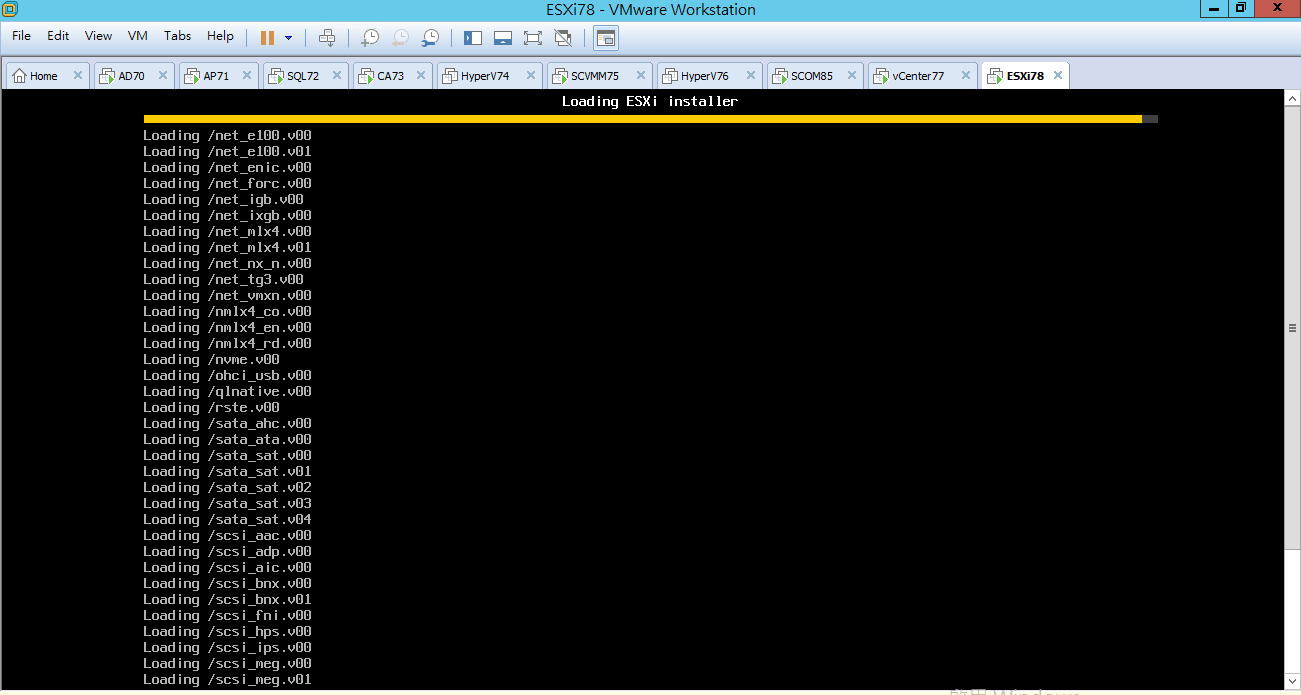The height and width of the screenshot is (695, 1301).
Task: Click the Unity mode icon
Action: tap(563, 38)
